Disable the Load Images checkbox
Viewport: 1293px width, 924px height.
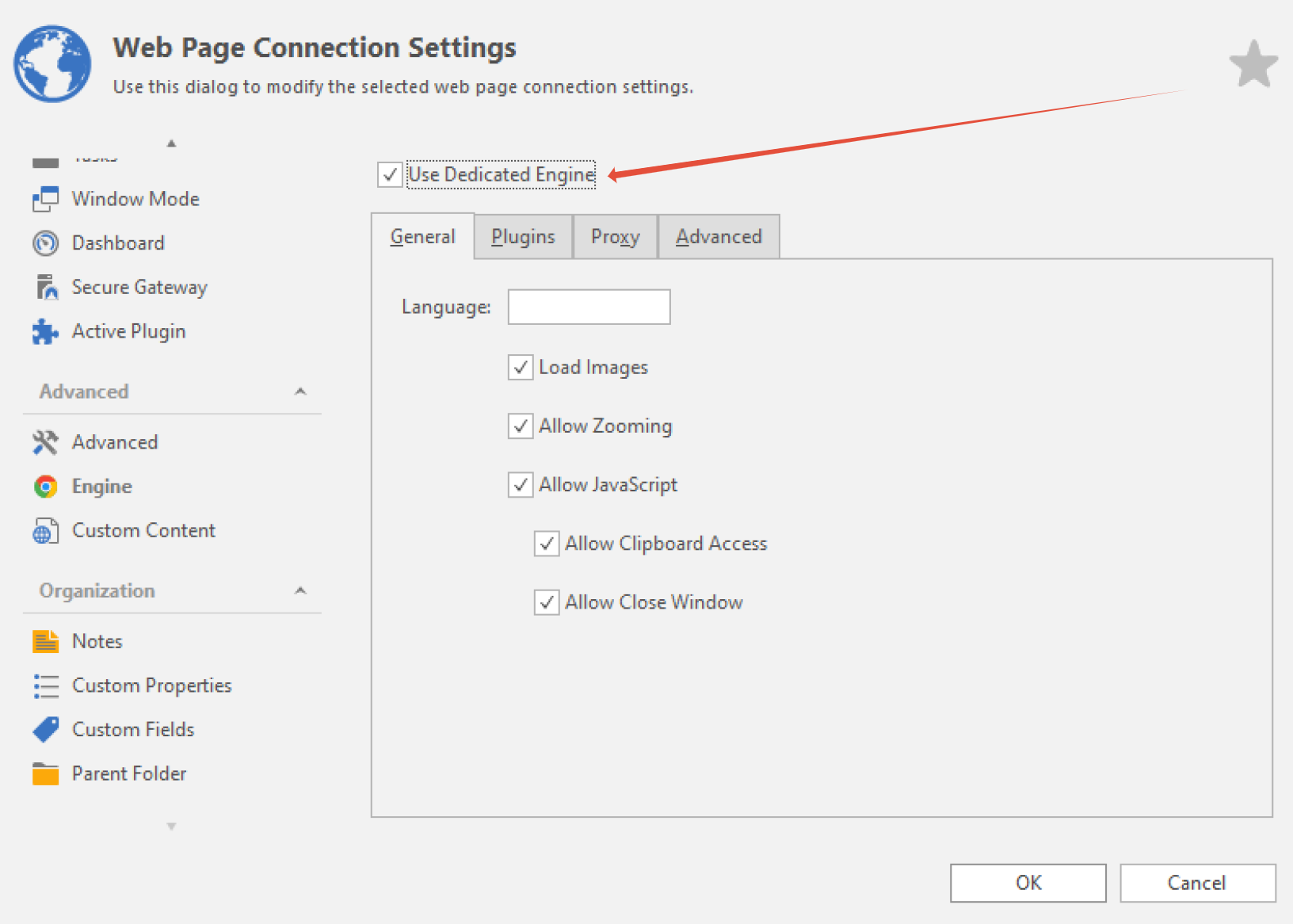[521, 368]
